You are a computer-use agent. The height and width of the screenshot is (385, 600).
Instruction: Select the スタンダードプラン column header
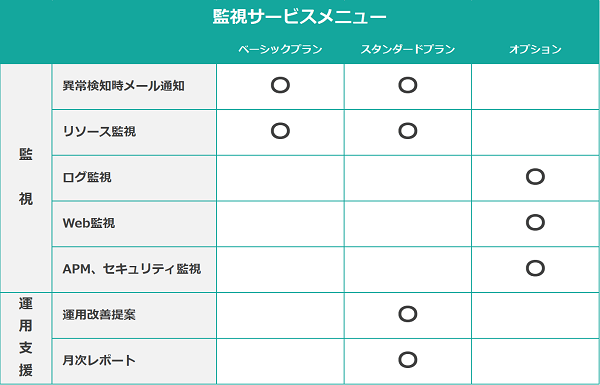pyautogui.click(x=408, y=49)
